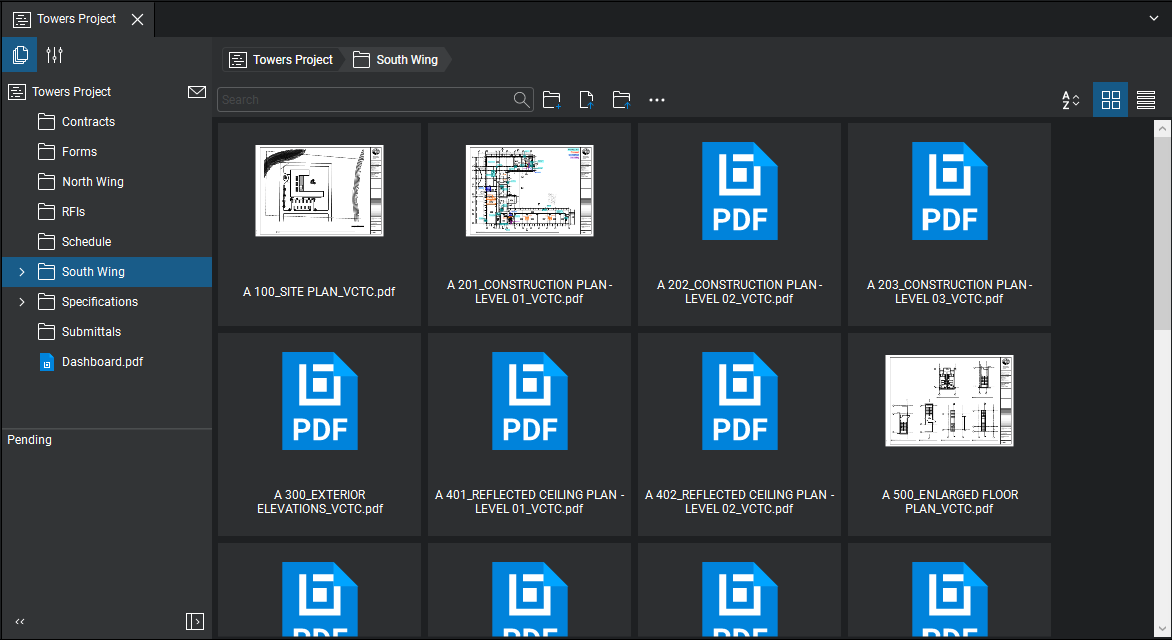Click the envelope icon beside Towers Project
The width and height of the screenshot is (1172, 640).
tap(197, 92)
